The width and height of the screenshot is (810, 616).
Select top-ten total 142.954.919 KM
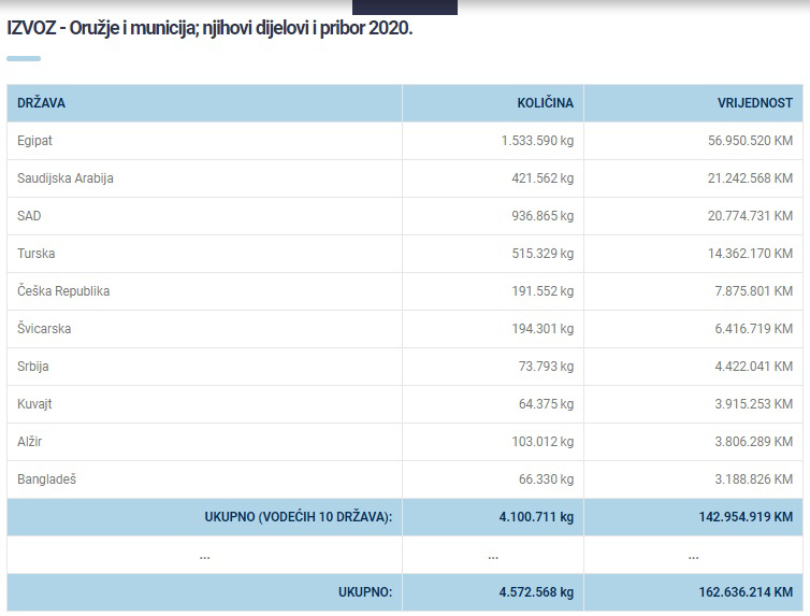(693, 517)
